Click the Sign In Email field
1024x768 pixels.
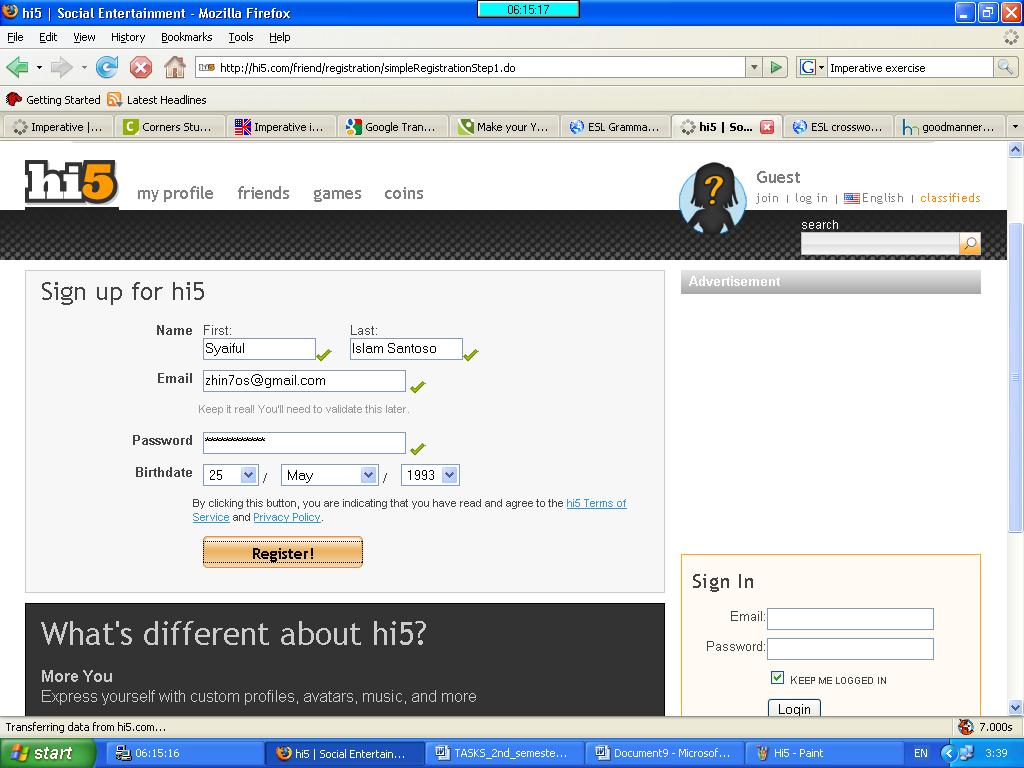pyautogui.click(x=850, y=618)
